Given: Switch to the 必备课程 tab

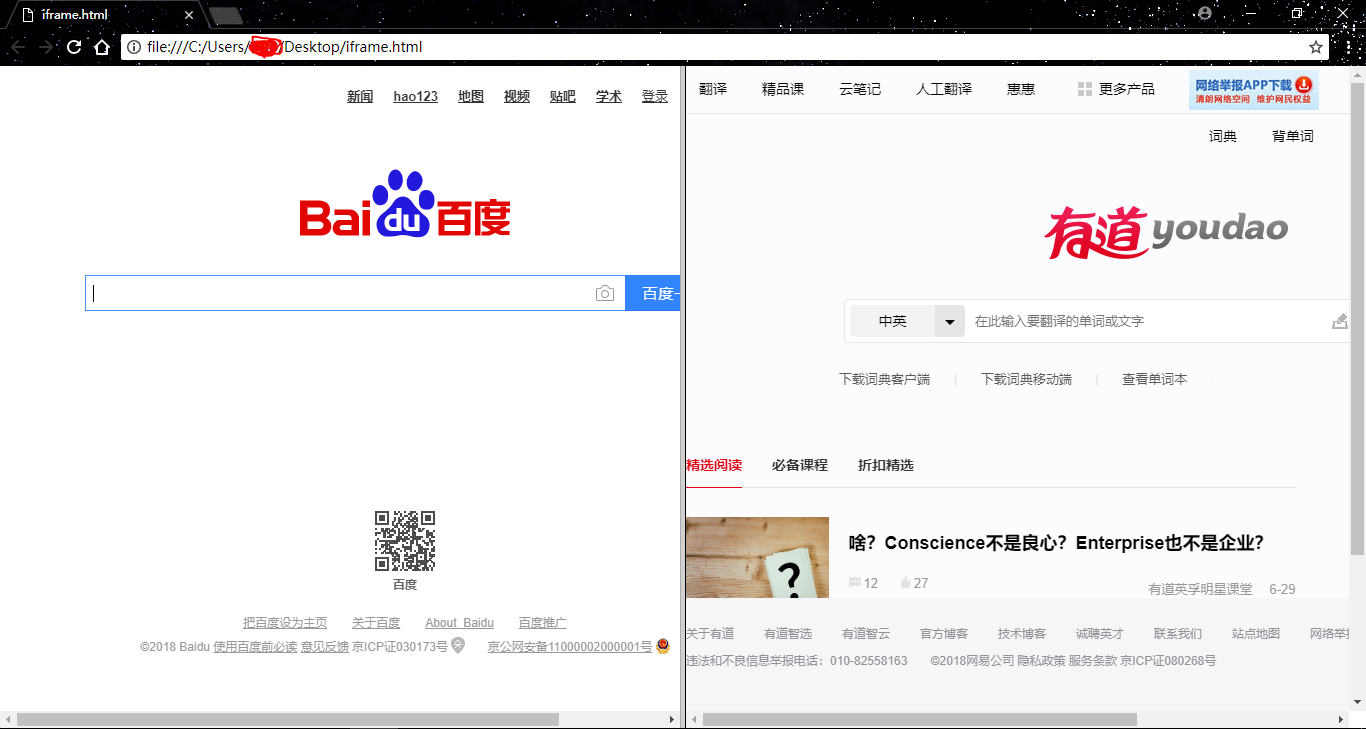Looking at the screenshot, I should [x=800, y=465].
